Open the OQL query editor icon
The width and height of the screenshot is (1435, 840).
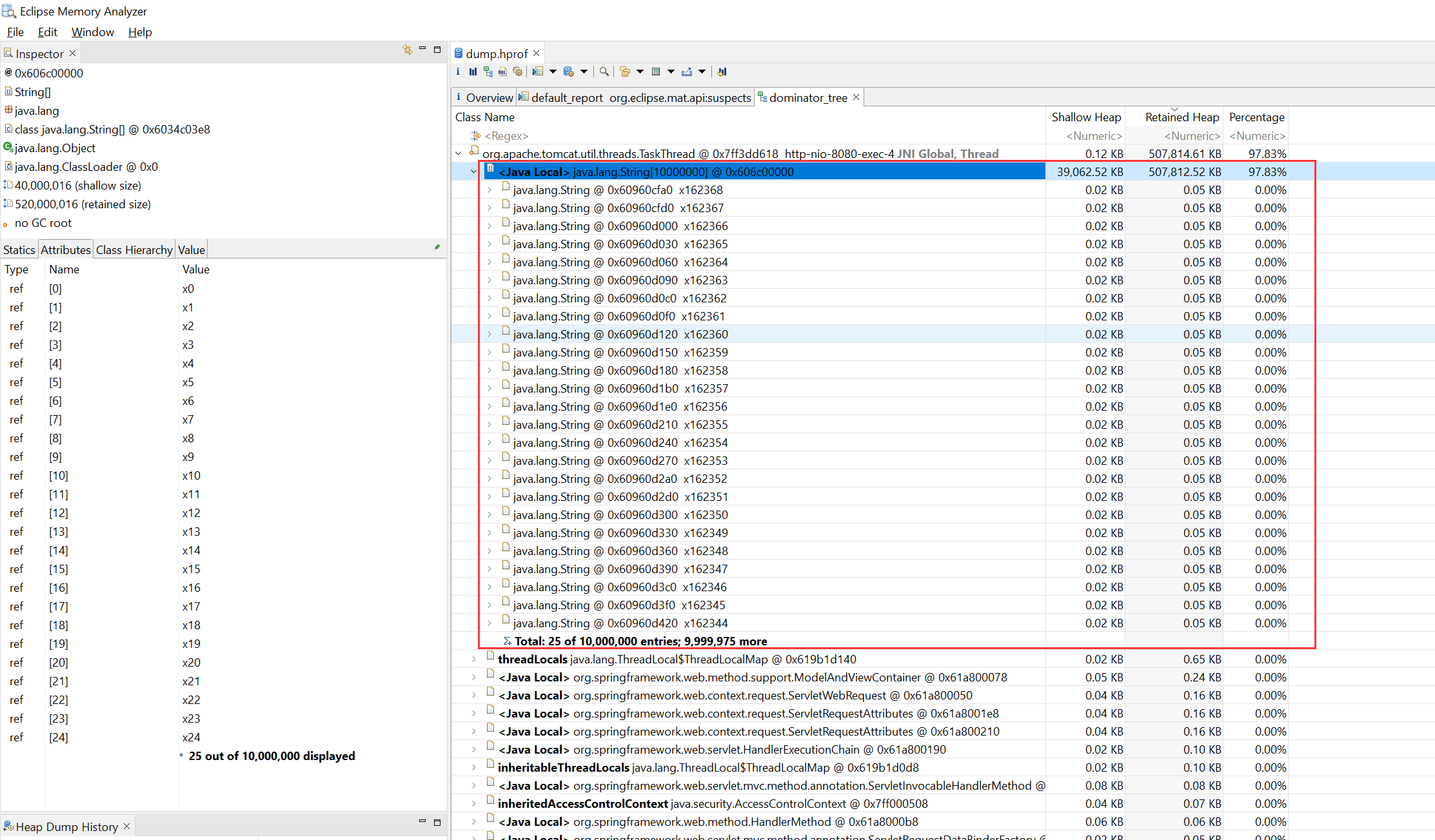[x=502, y=72]
